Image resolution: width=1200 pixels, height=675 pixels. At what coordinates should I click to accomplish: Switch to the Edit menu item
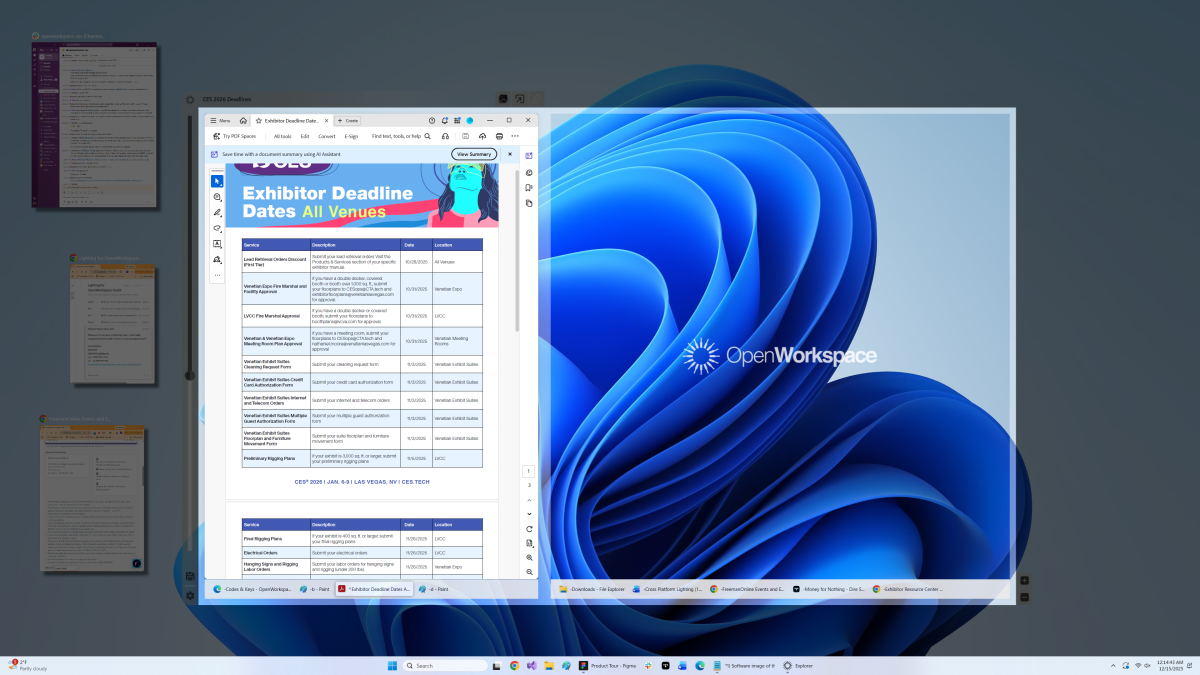click(305, 136)
